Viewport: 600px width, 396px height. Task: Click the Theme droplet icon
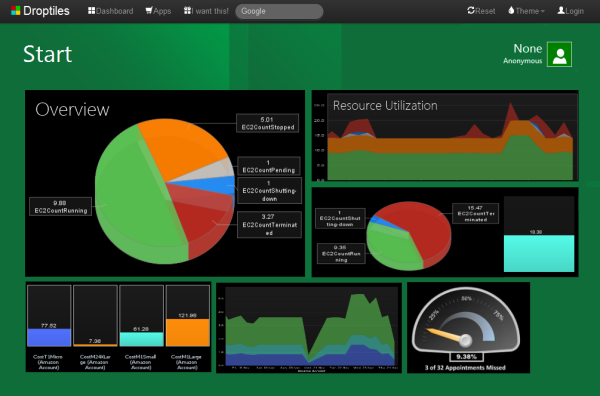[511, 11]
